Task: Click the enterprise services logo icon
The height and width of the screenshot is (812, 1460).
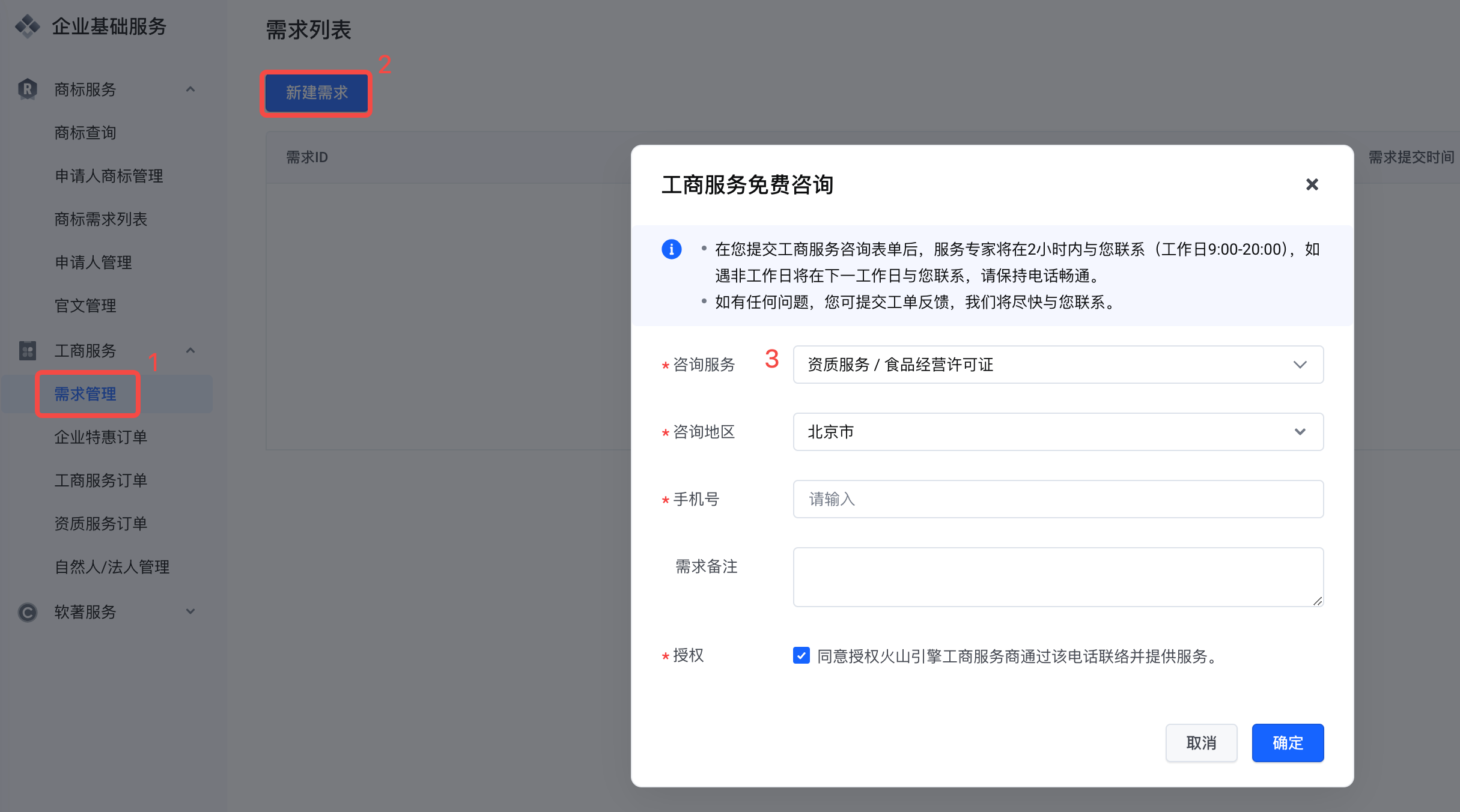Action: tap(27, 26)
